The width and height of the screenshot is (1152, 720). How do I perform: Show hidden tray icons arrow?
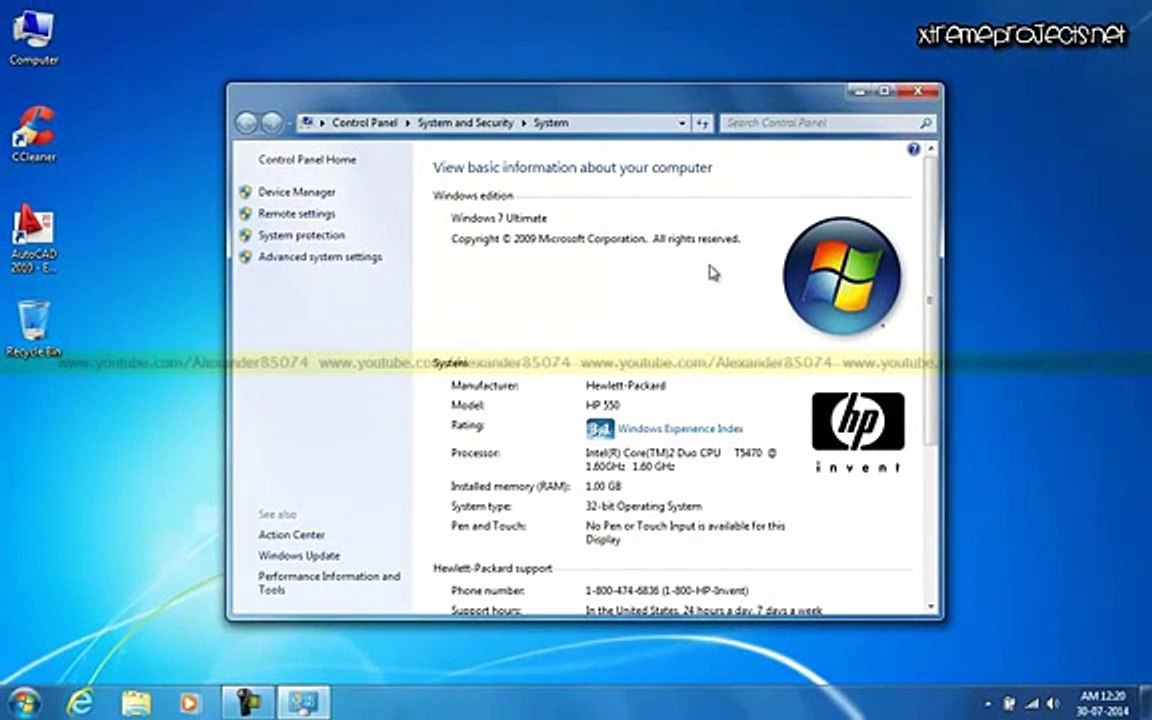988,704
